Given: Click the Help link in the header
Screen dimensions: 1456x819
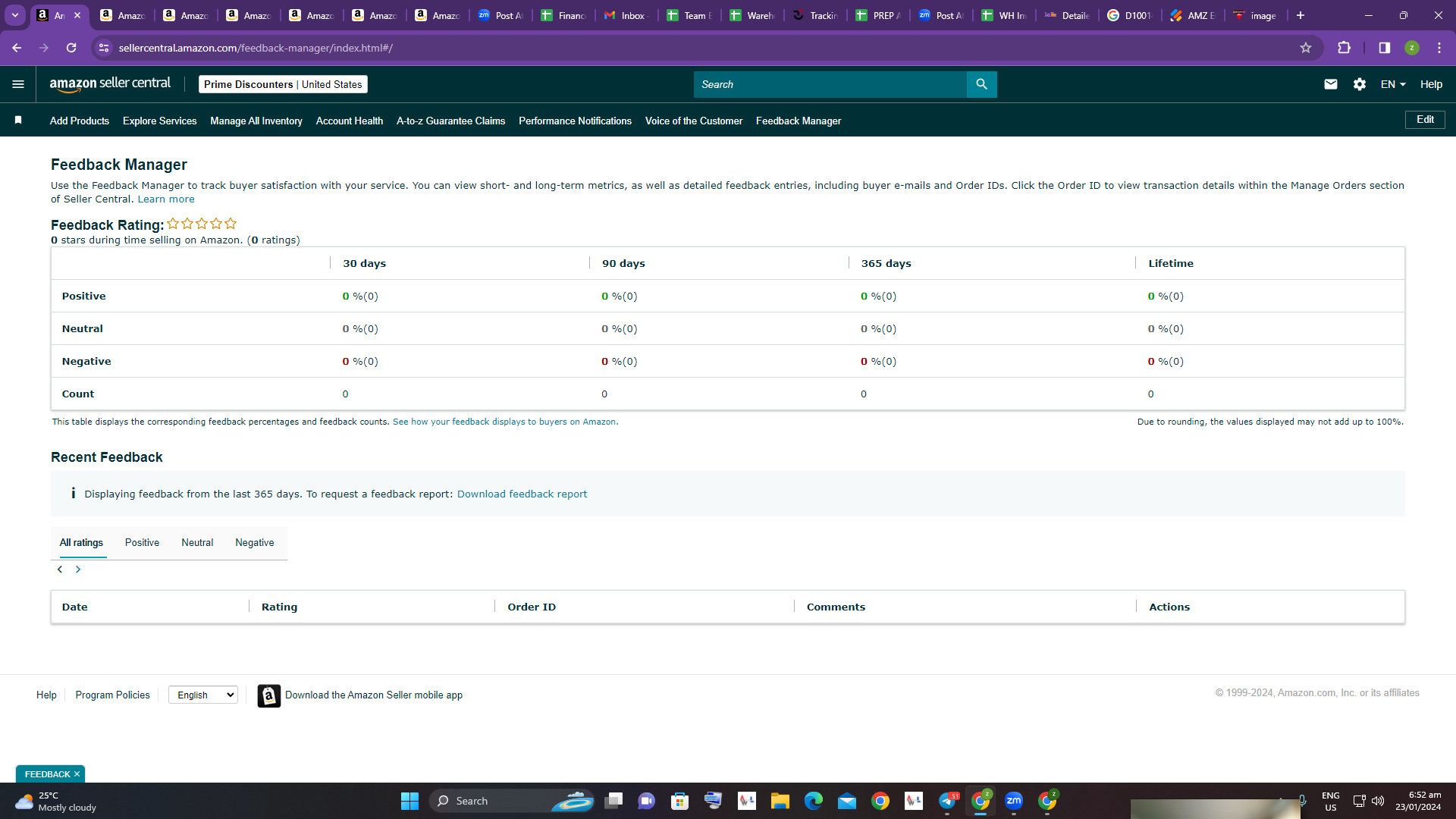Looking at the screenshot, I should (x=1431, y=84).
